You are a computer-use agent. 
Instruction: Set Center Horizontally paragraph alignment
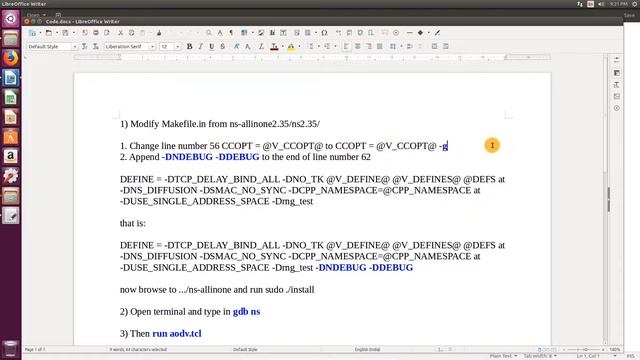[357, 47]
